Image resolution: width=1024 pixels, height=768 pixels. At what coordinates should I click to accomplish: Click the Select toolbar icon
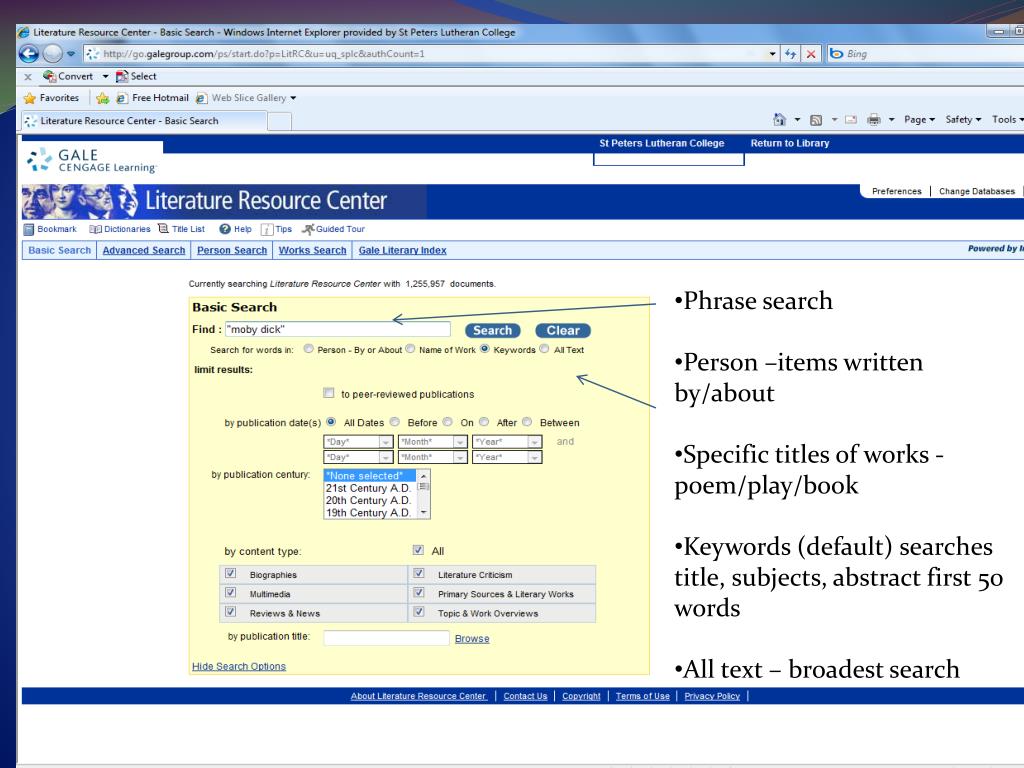(x=121, y=76)
